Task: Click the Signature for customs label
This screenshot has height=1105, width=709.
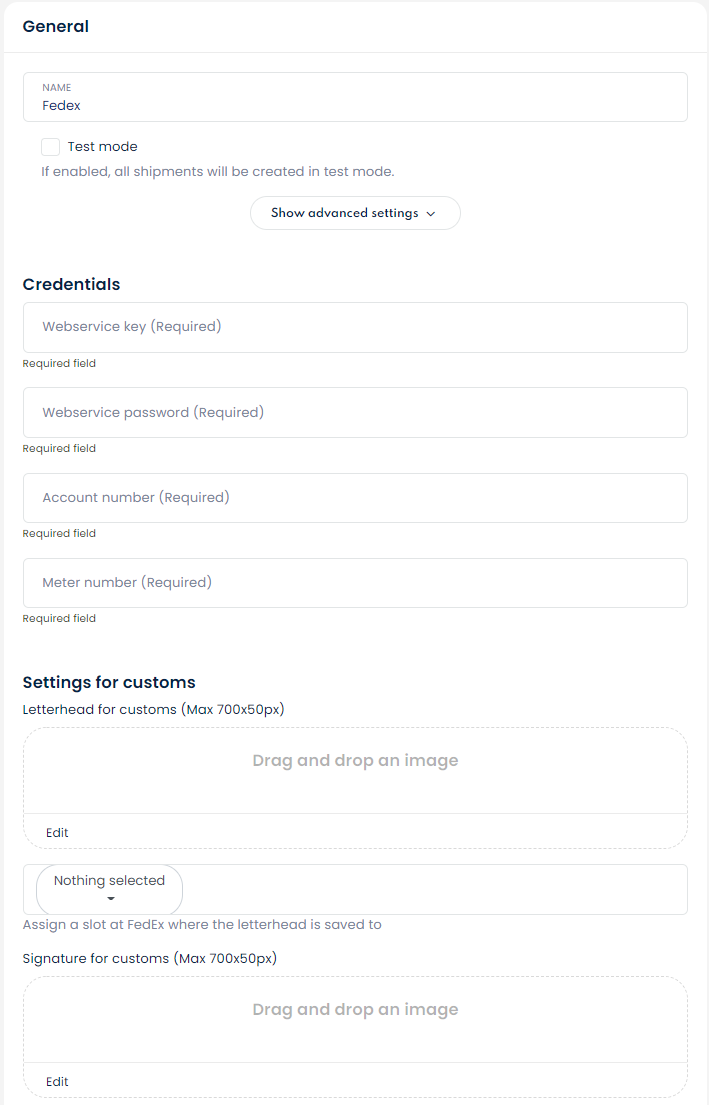Action: [149, 958]
